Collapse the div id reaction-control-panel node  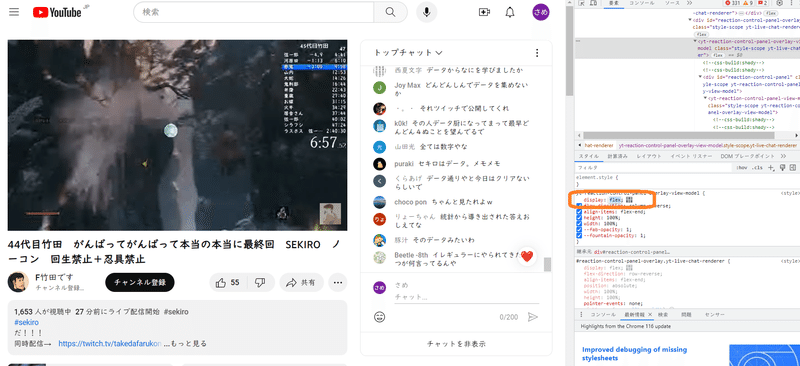point(700,77)
